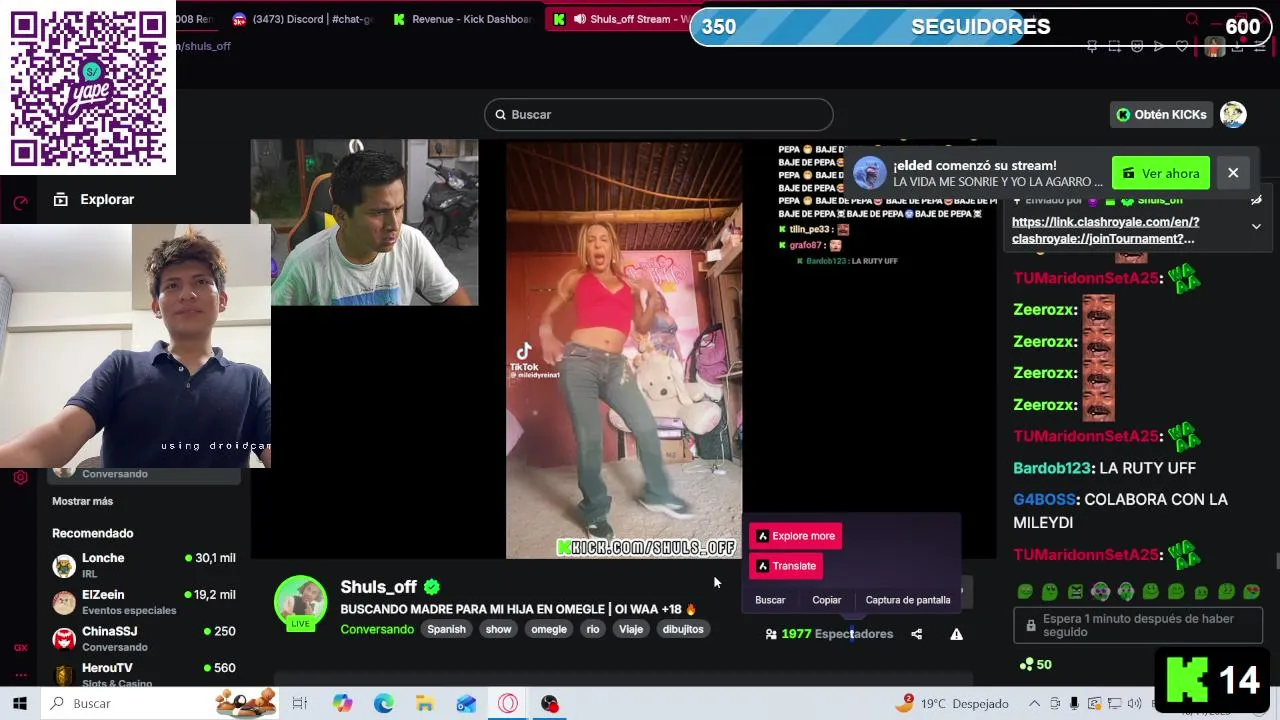The width and height of the screenshot is (1280, 720).
Task: Click the heart bookmark icon in the Opera address bar
Action: coord(1182,46)
